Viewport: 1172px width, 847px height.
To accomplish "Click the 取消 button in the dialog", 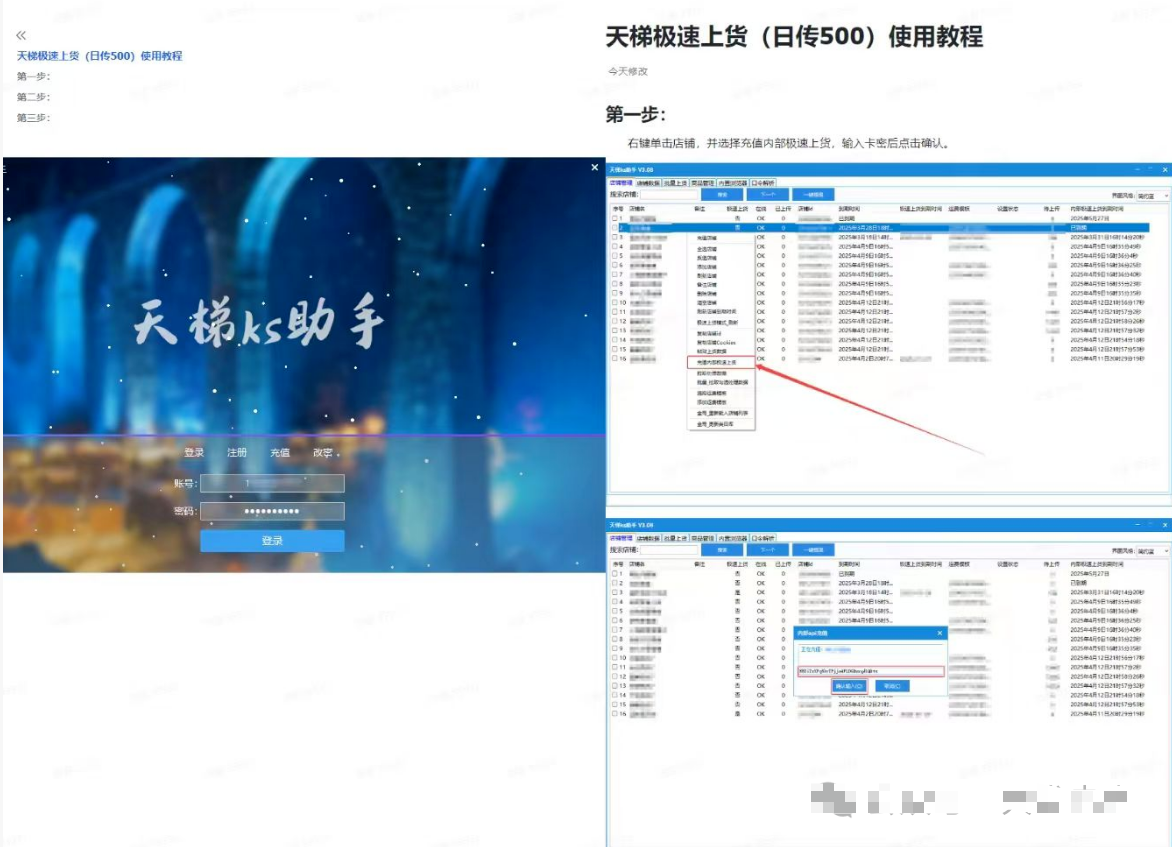I will (892, 686).
